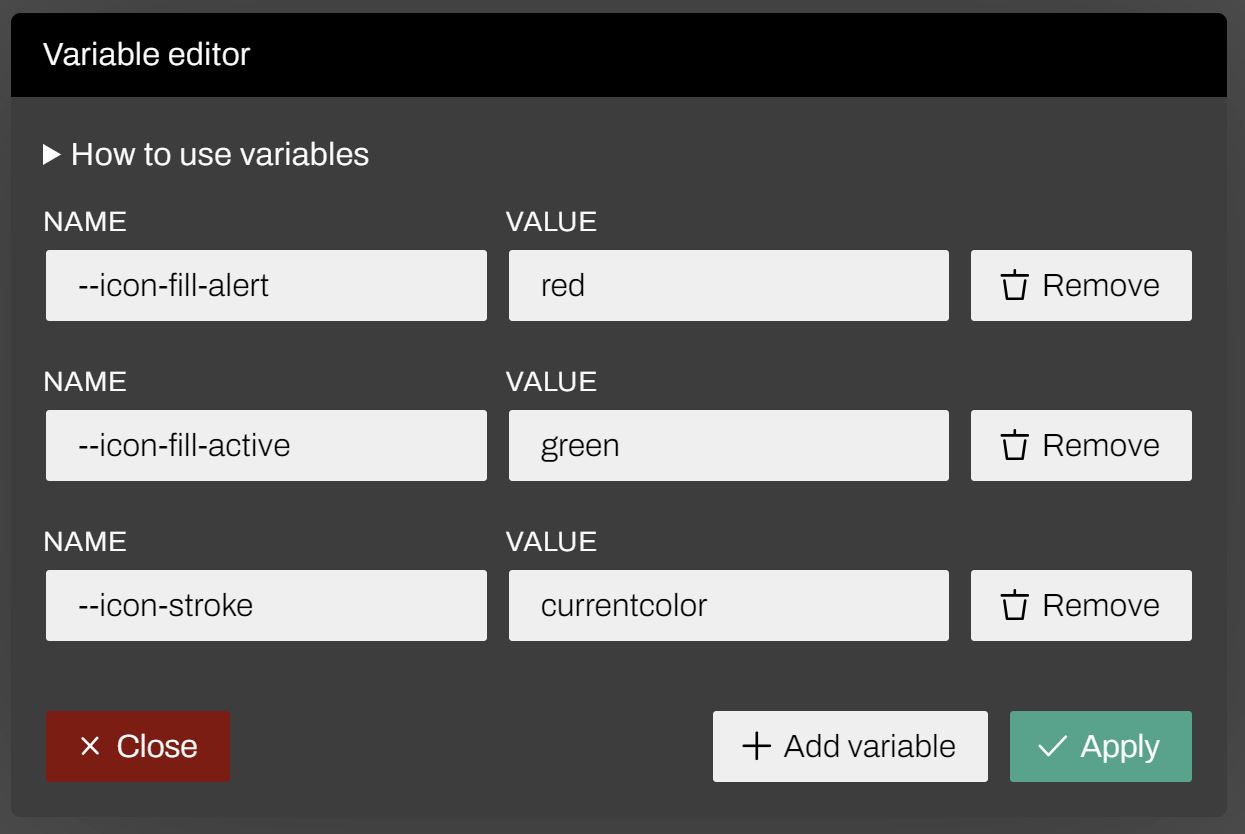Click the trash icon for --icon-fill-active
The height and width of the screenshot is (834, 1245).
(x=1015, y=445)
